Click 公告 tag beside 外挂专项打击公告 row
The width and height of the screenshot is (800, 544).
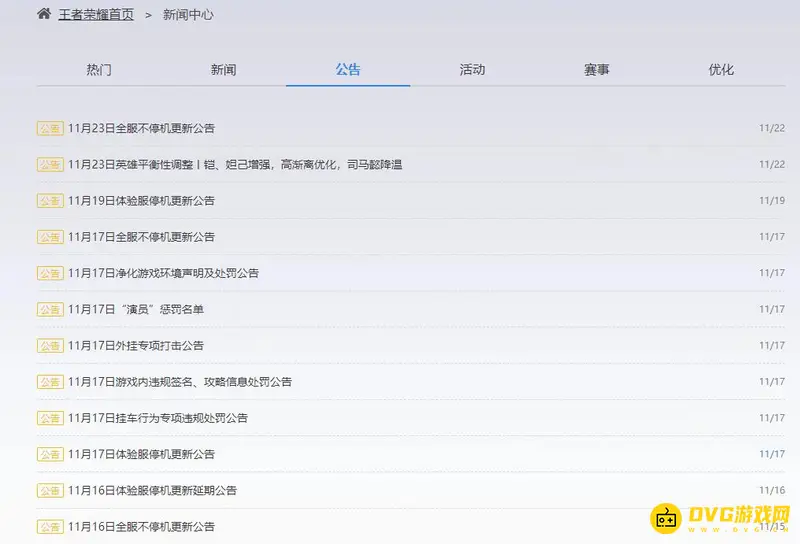tap(50, 345)
